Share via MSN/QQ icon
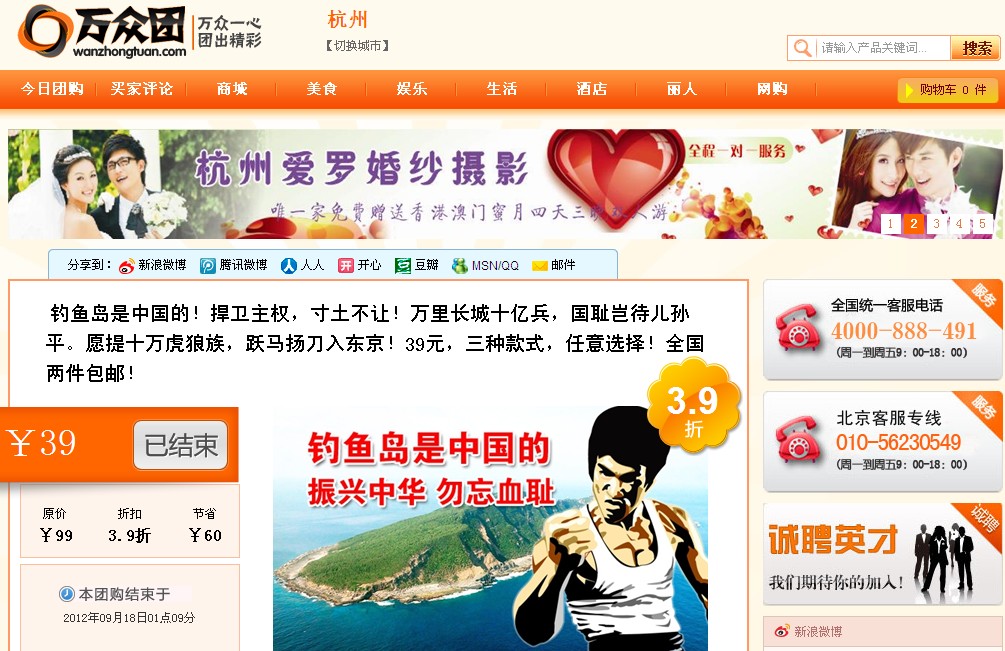This screenshot has height=651, width=1005. [460, 266]
